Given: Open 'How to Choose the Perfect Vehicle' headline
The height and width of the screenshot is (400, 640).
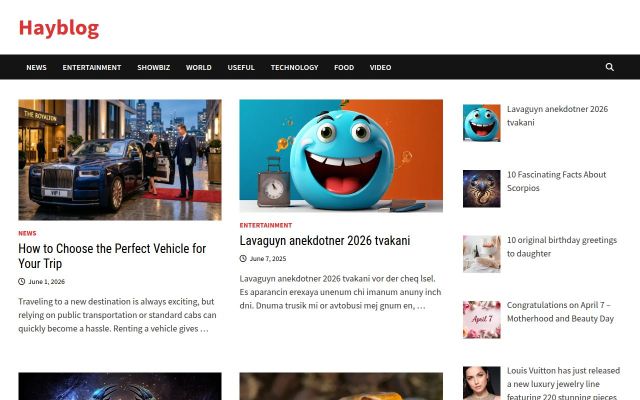Looking at the screenshot, I should (112, 256).
